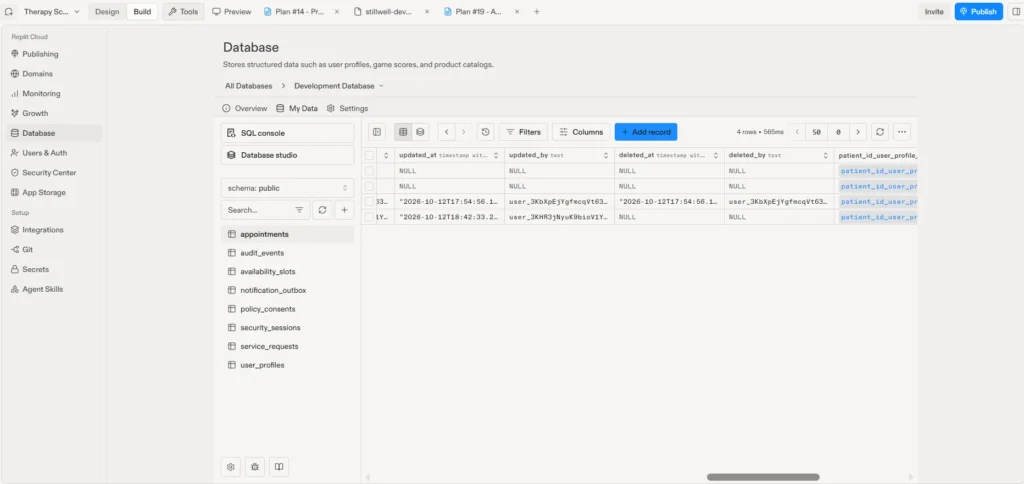Switch to the Overview tab

[x=245, y=108]
